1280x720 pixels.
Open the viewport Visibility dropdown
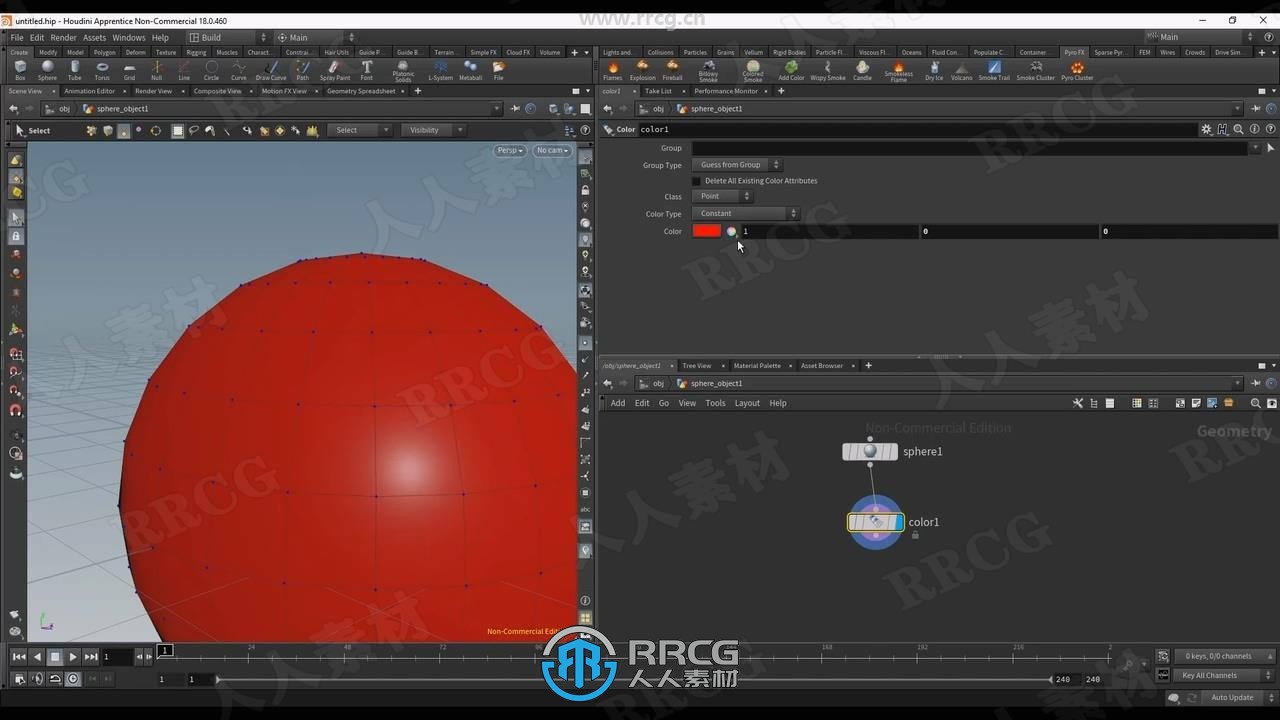pyautogui.click(x=433, y=130)
